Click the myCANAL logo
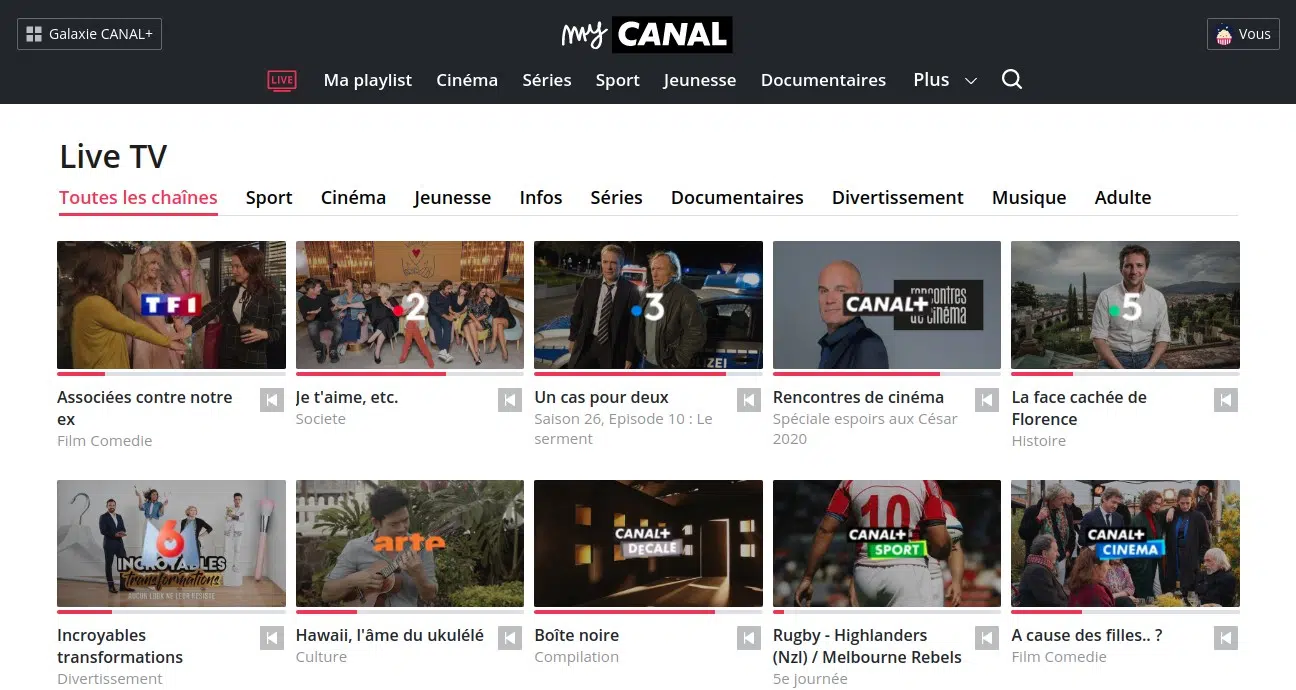 647,35
